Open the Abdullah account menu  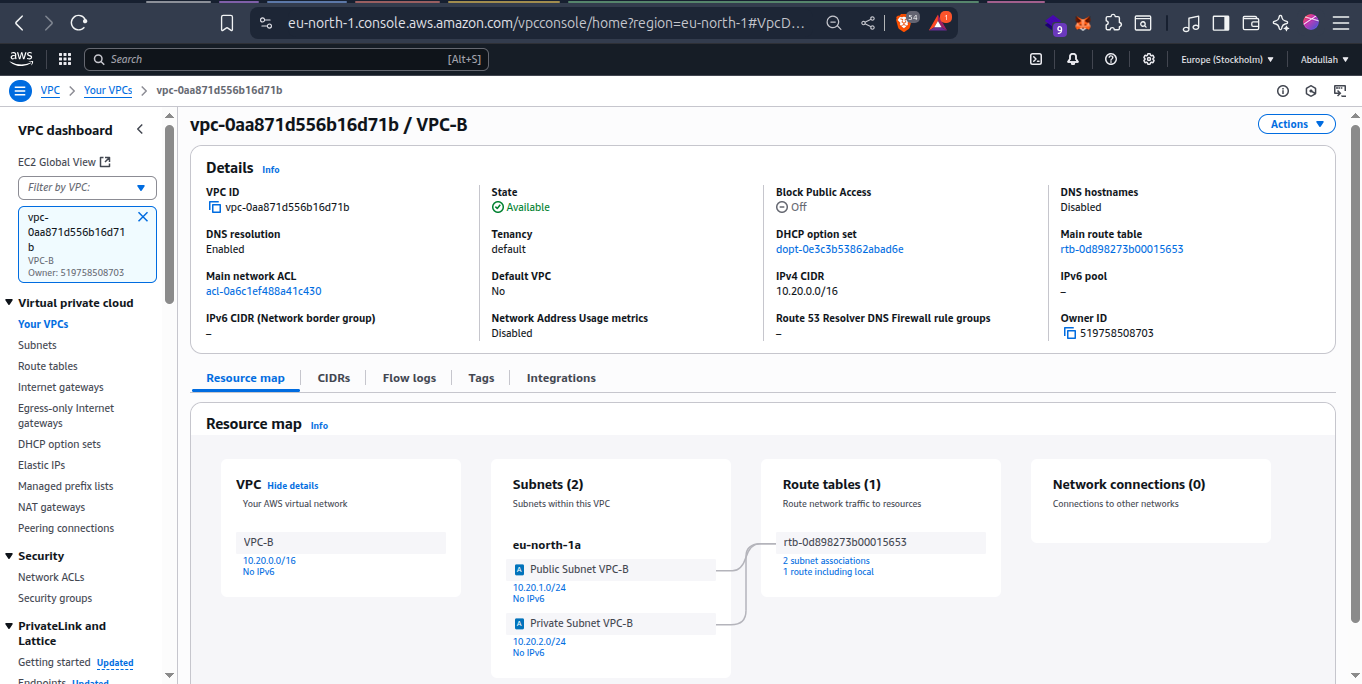point(1324,59)
